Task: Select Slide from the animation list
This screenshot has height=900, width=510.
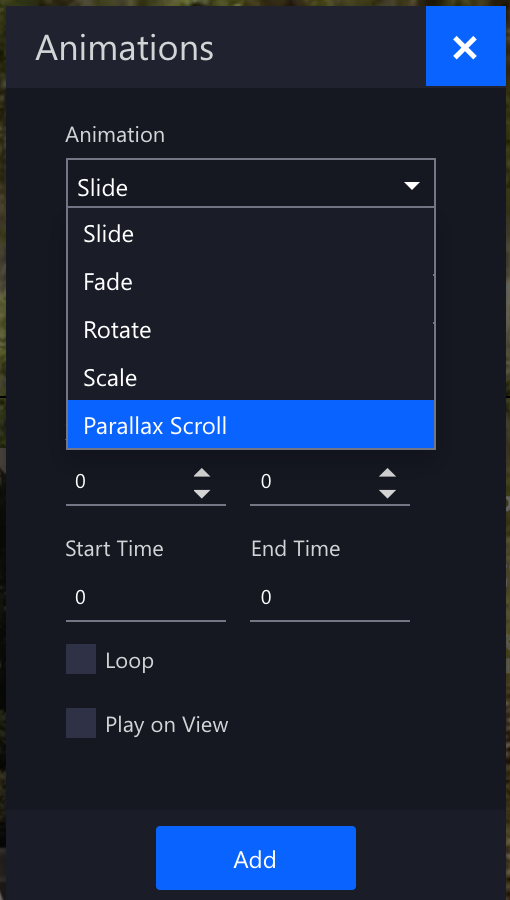Action: click(x=251, y=234)
